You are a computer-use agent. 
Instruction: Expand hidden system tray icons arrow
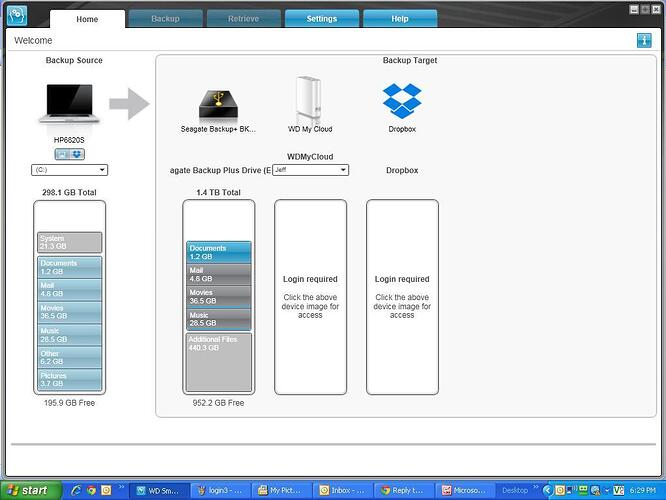(x=547, y=491)
